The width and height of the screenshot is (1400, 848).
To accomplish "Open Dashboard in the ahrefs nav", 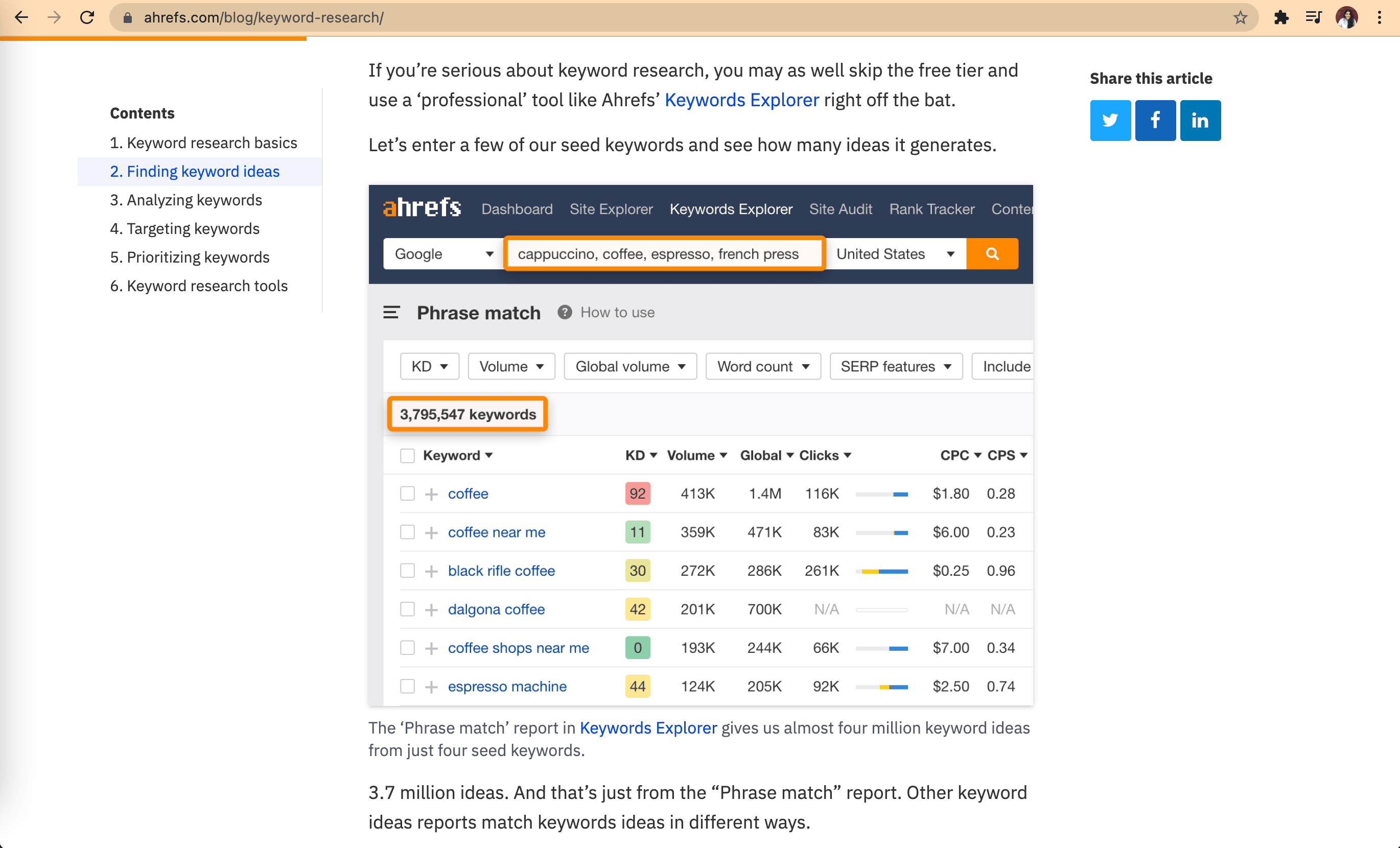I will click(x=517, y=209).
